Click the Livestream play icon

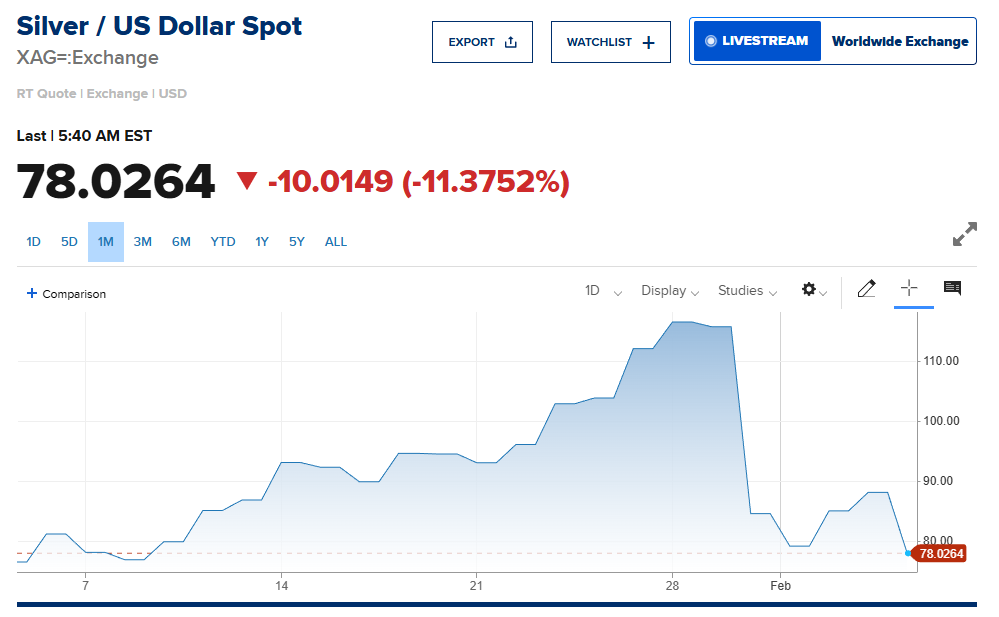tap(711, 41)
